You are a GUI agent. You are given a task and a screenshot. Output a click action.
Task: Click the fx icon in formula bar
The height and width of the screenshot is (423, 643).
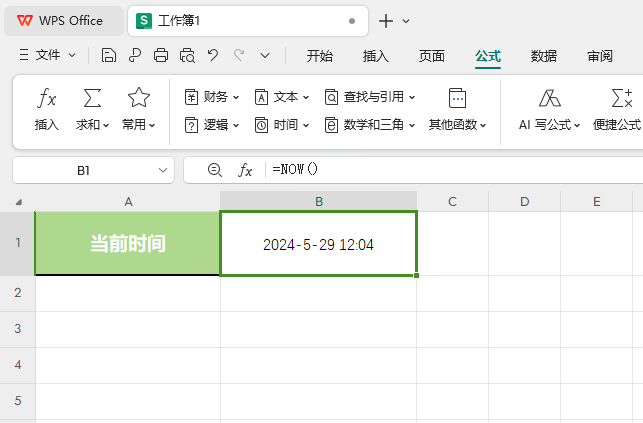point(245,170)
